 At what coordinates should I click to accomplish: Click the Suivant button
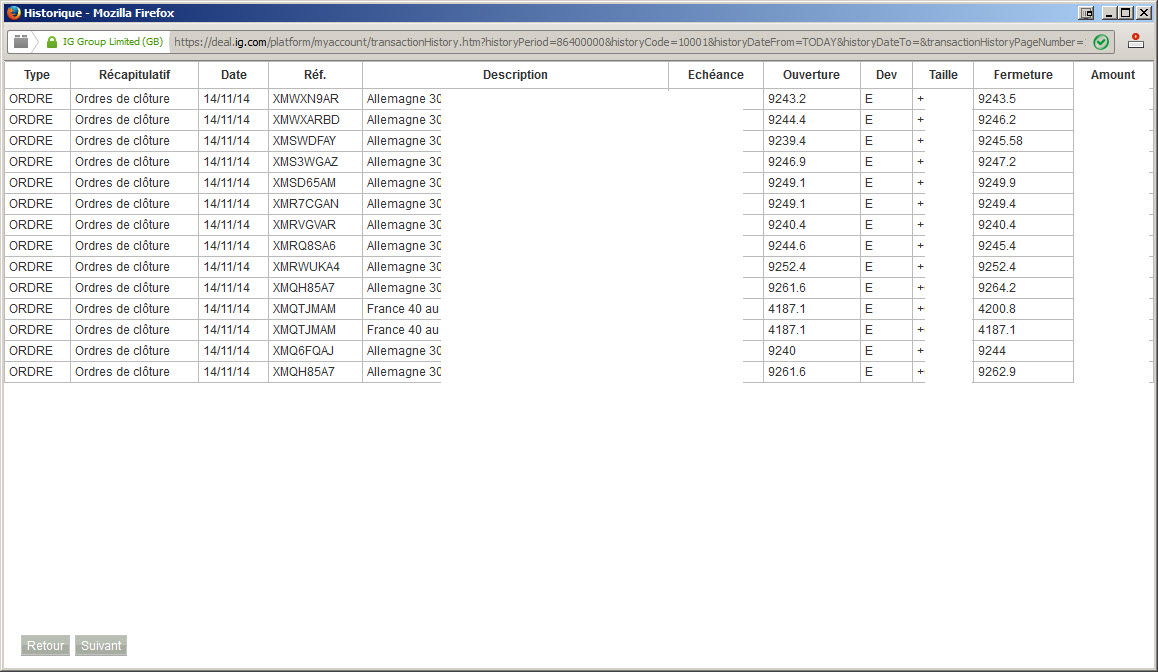[101, 645]
